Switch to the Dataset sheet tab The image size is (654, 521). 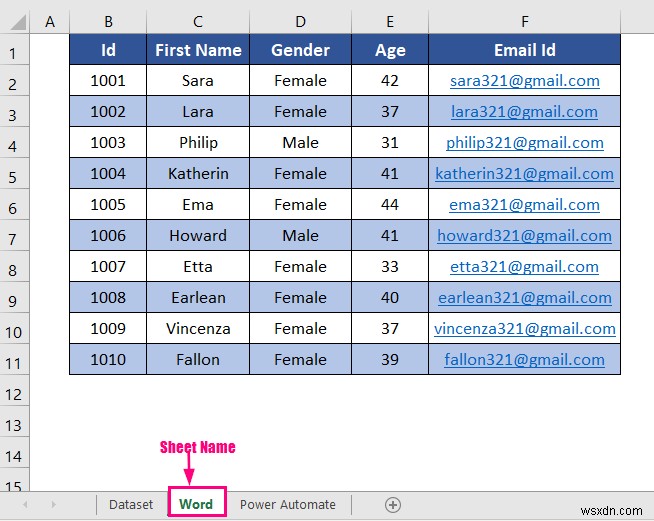click(131, 504)
